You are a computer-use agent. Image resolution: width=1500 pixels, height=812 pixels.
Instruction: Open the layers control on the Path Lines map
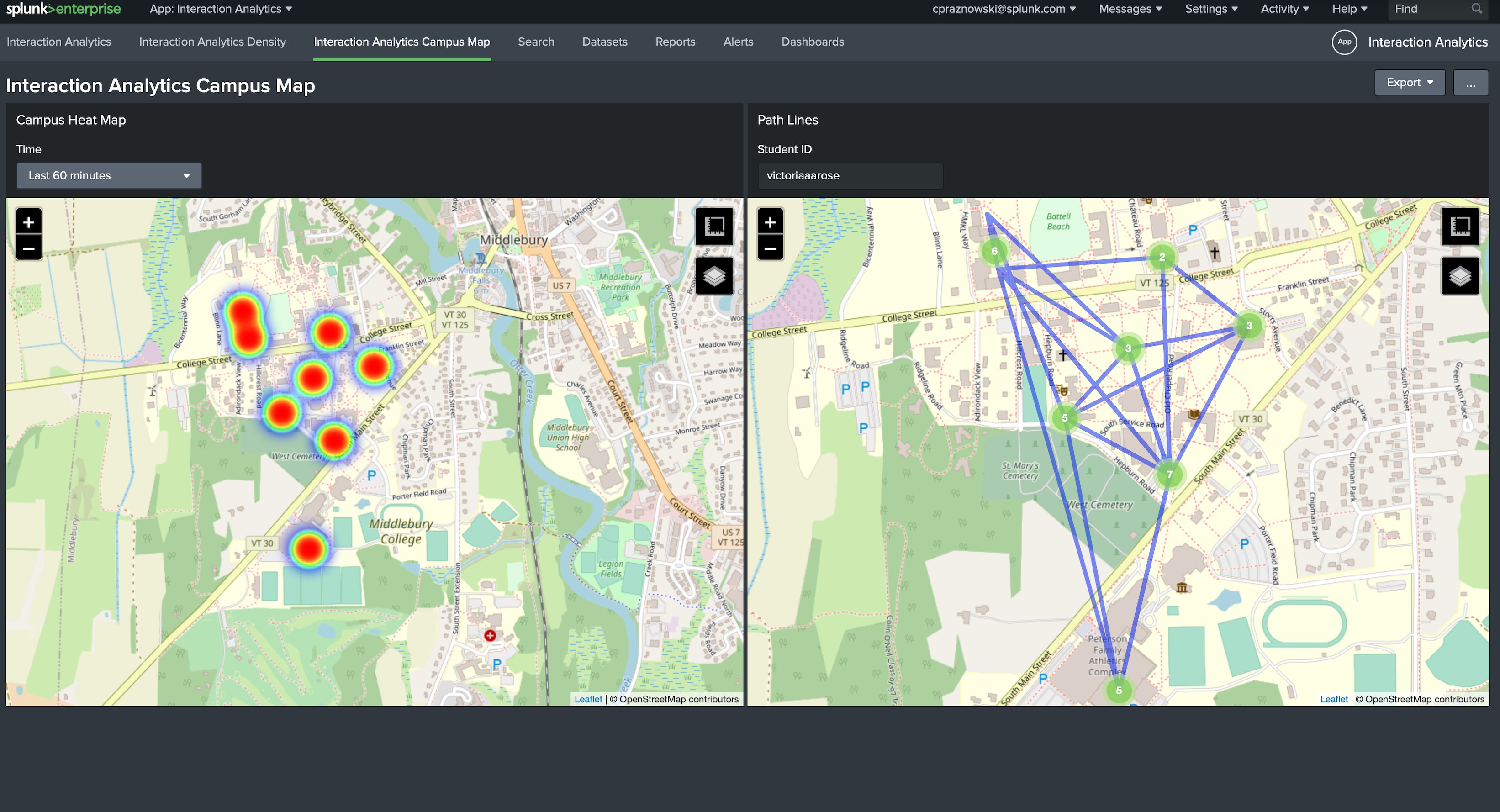click(1460, 276)
